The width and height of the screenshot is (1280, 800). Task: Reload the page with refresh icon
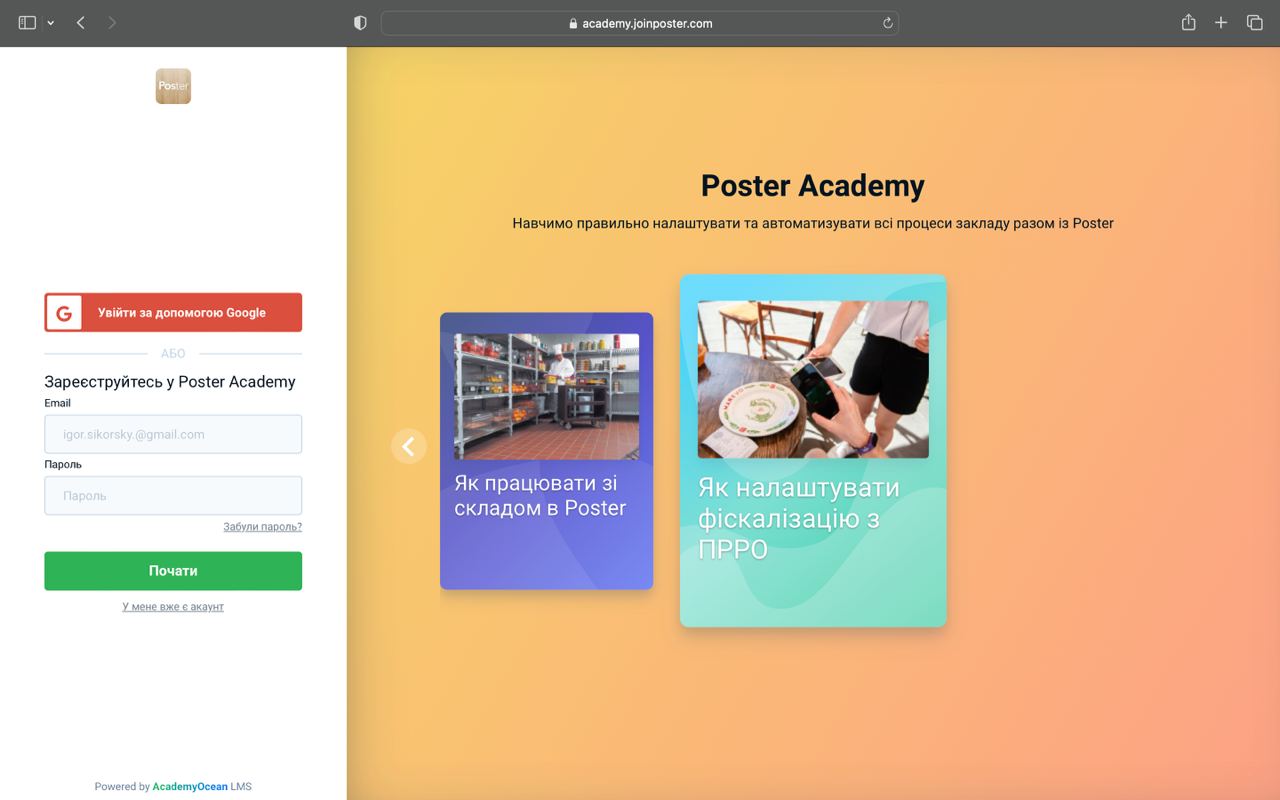887,23
